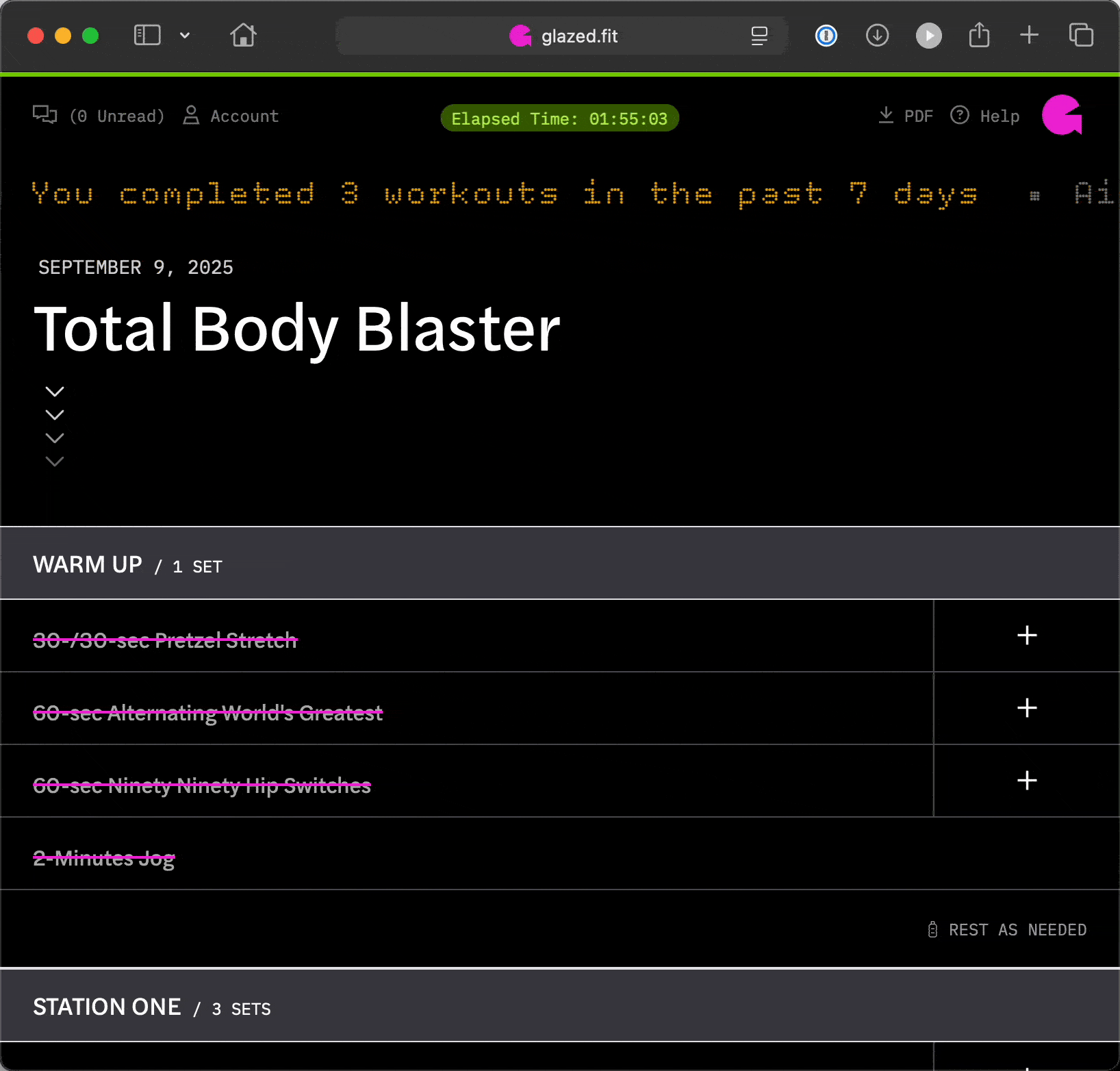Viewport: 1120px width, 1071px height.
Task: Expand details for Pretzel Stretch with plus
Action: point(1027,635)
